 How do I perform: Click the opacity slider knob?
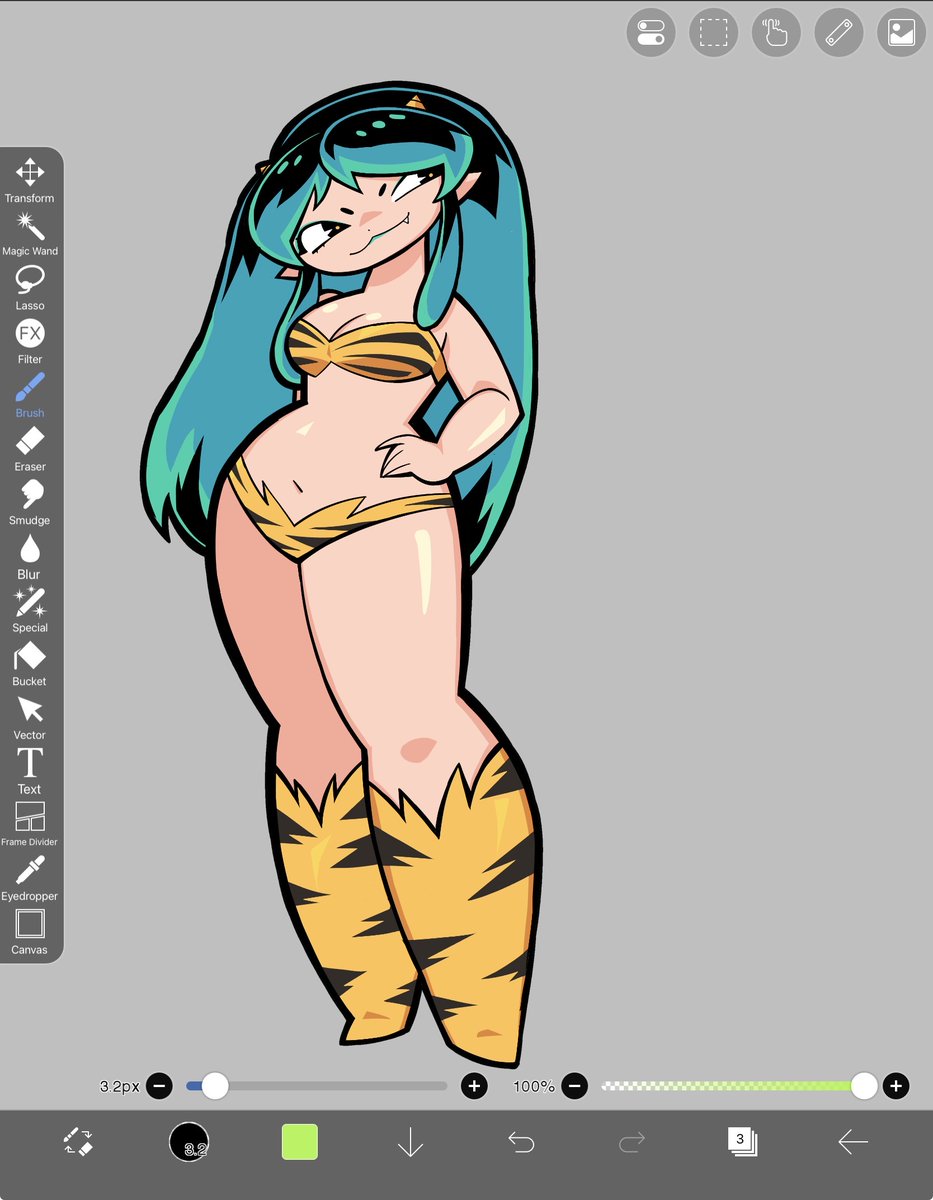[x=864, y=1086]
